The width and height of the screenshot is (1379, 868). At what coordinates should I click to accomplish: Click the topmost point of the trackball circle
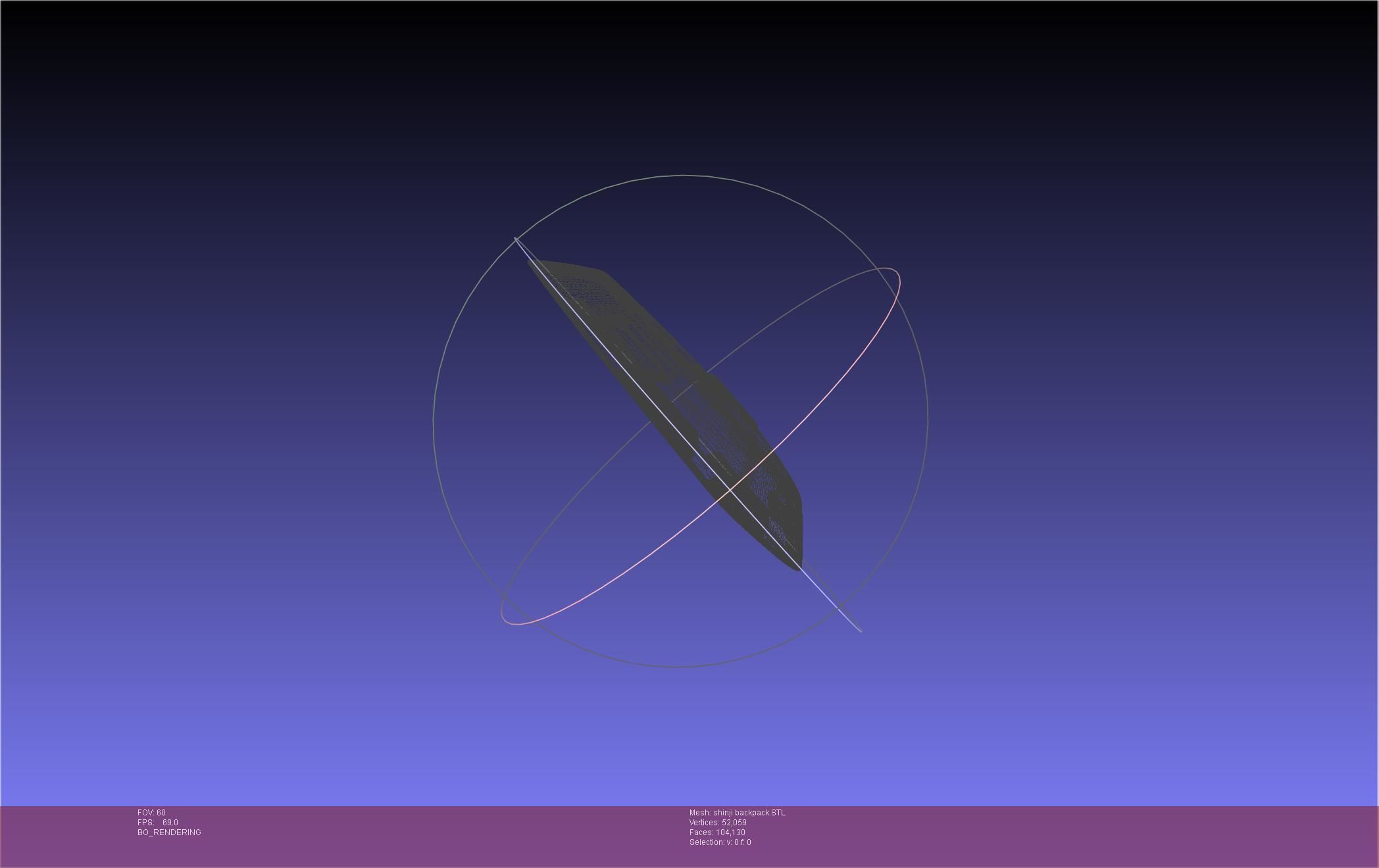(x=682, y=175)
